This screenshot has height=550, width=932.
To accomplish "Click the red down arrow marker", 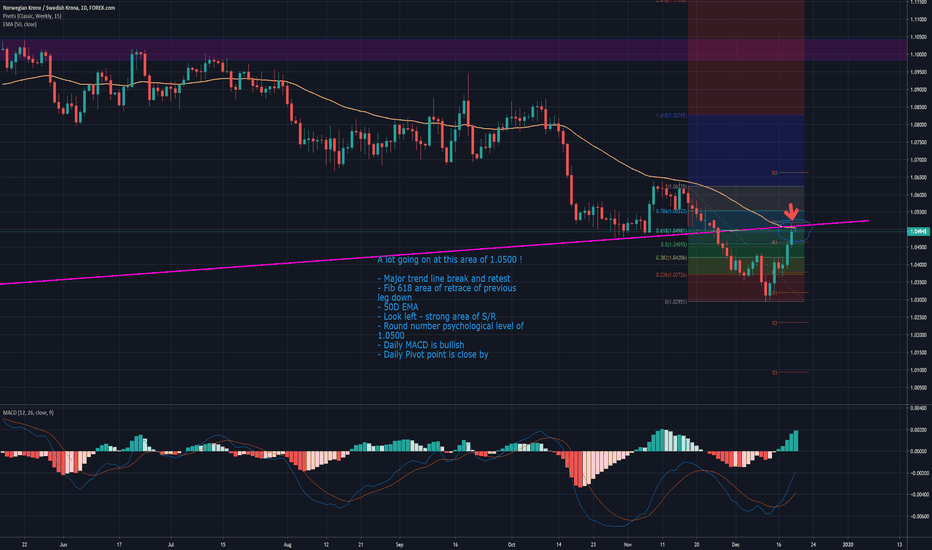I will 791,212.
